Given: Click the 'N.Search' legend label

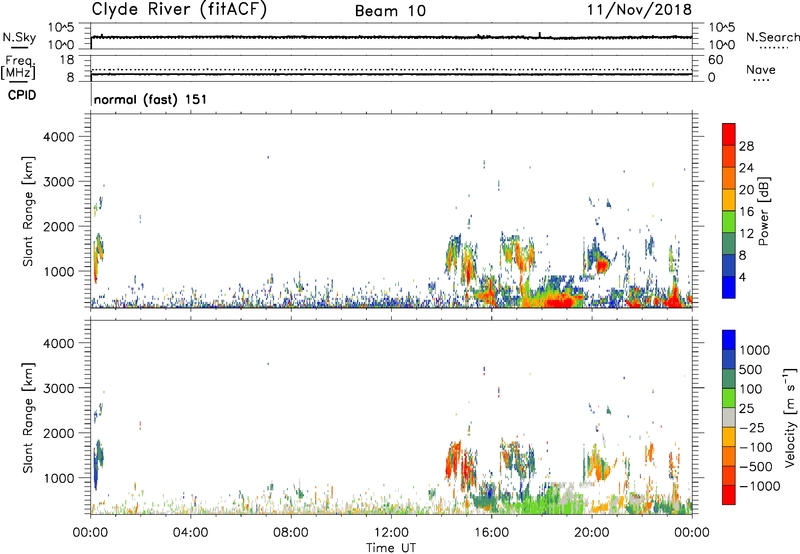Looking at the screenshot, I should point(772,37).
